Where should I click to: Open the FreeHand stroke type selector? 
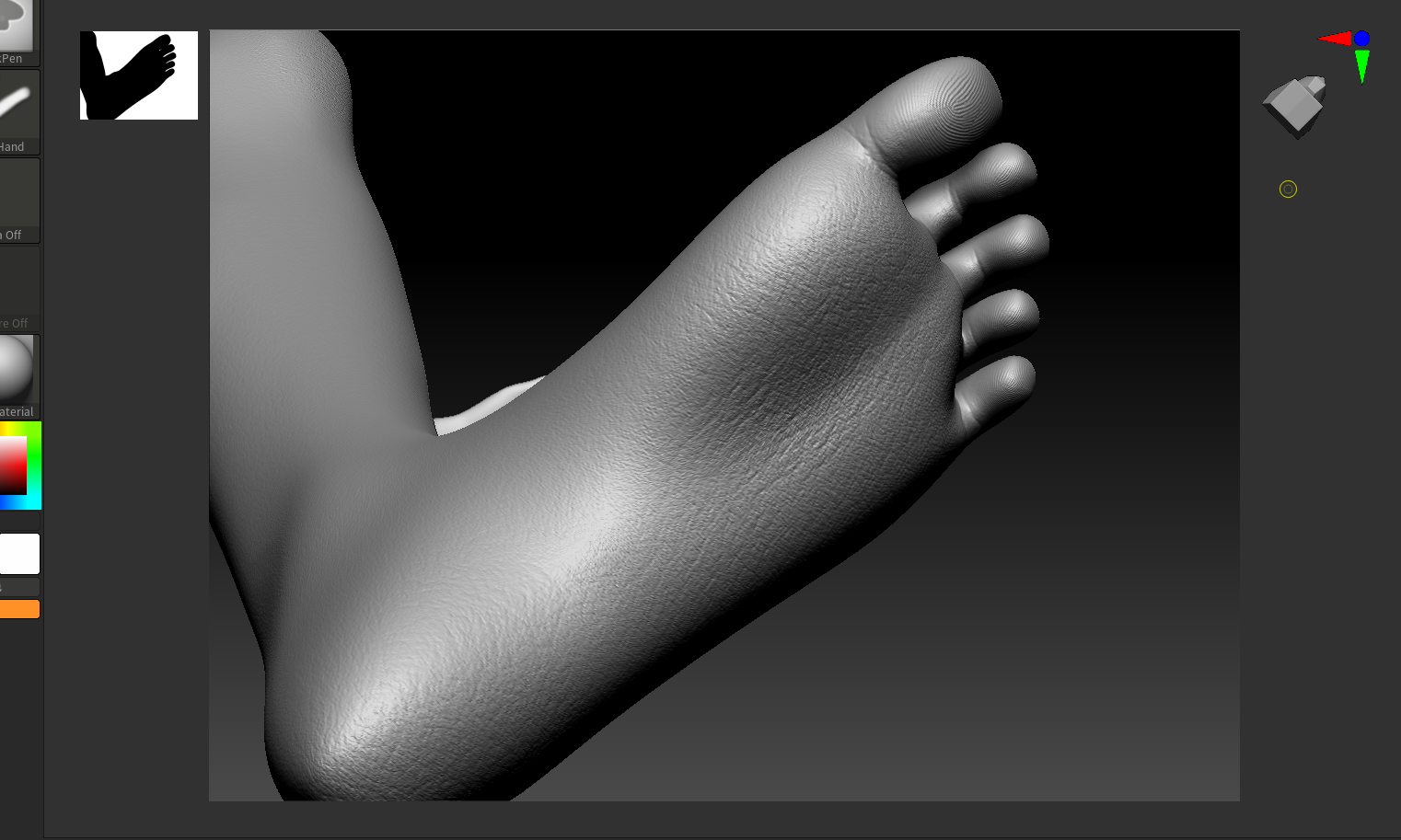click(x=18, y=112)
